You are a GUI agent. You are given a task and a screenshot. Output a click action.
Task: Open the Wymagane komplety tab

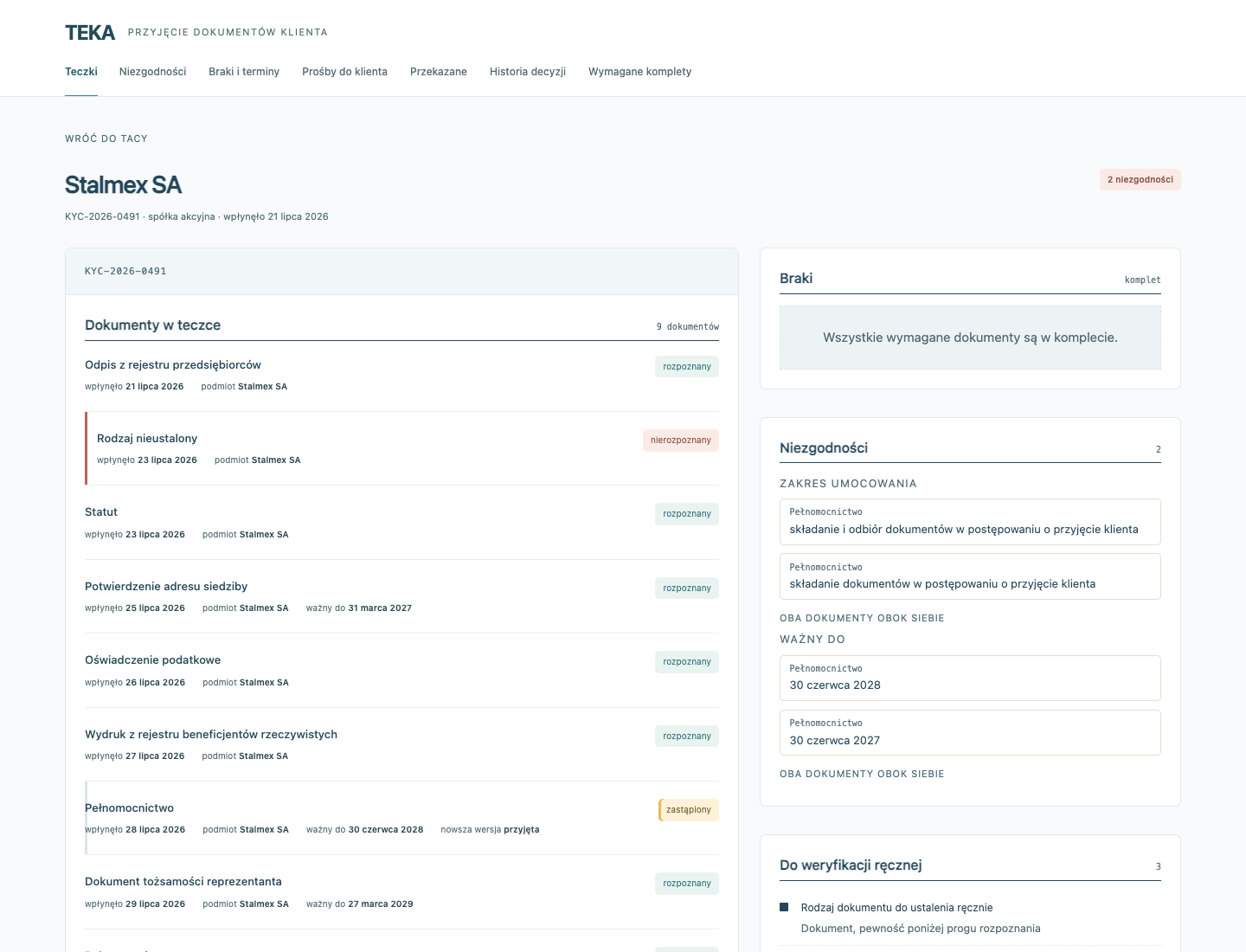pos(639,72)
